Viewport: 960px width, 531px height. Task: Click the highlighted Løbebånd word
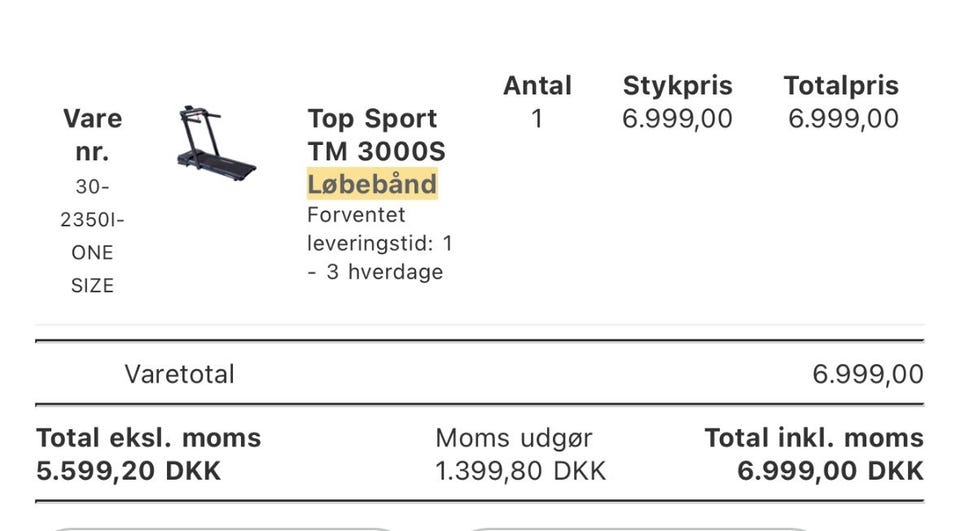372,184
